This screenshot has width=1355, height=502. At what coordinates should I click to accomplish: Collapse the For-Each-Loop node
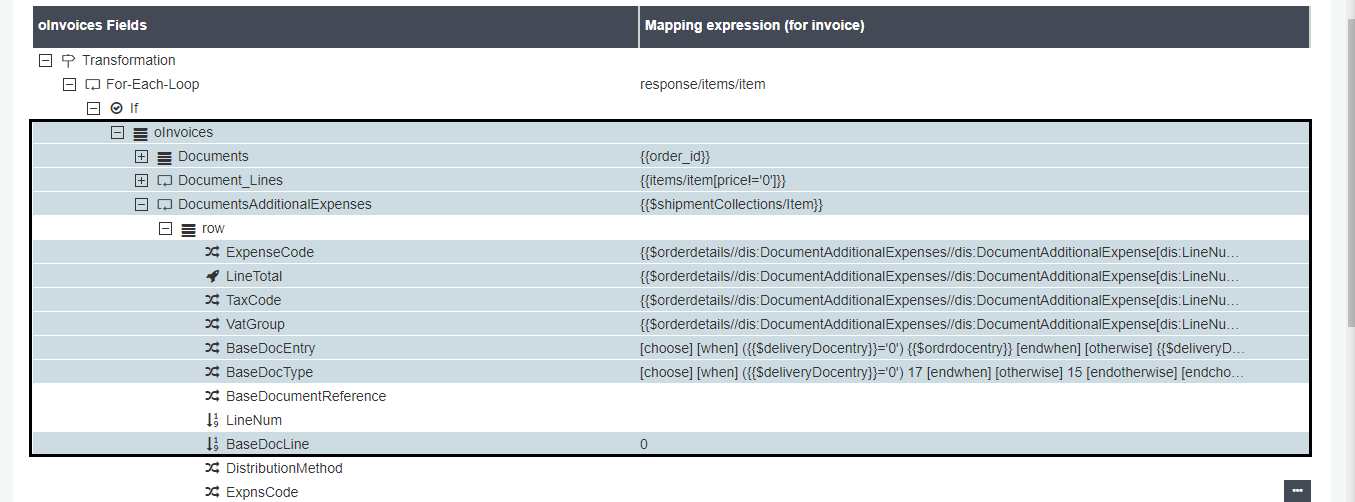tap(69, 84)
